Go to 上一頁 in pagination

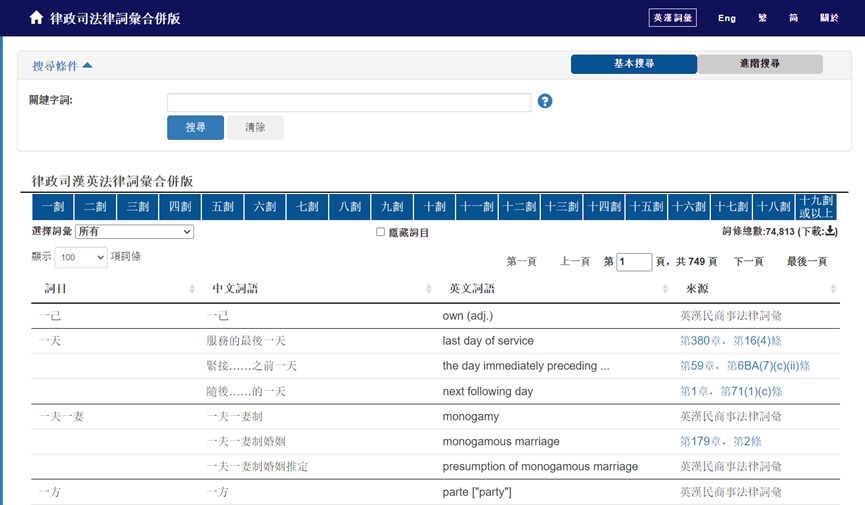(x=575, y=262)
